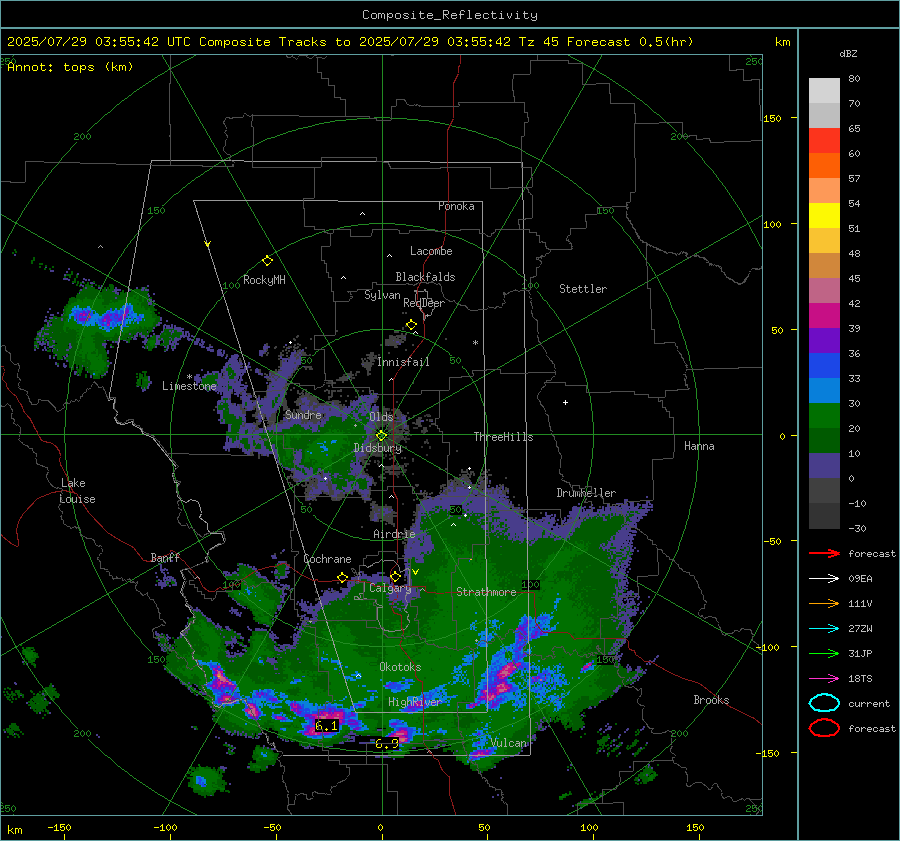900x841 pixels.
Task: Click the Strathmore city label
Action: pyautogui.click(x=486, y=592)
